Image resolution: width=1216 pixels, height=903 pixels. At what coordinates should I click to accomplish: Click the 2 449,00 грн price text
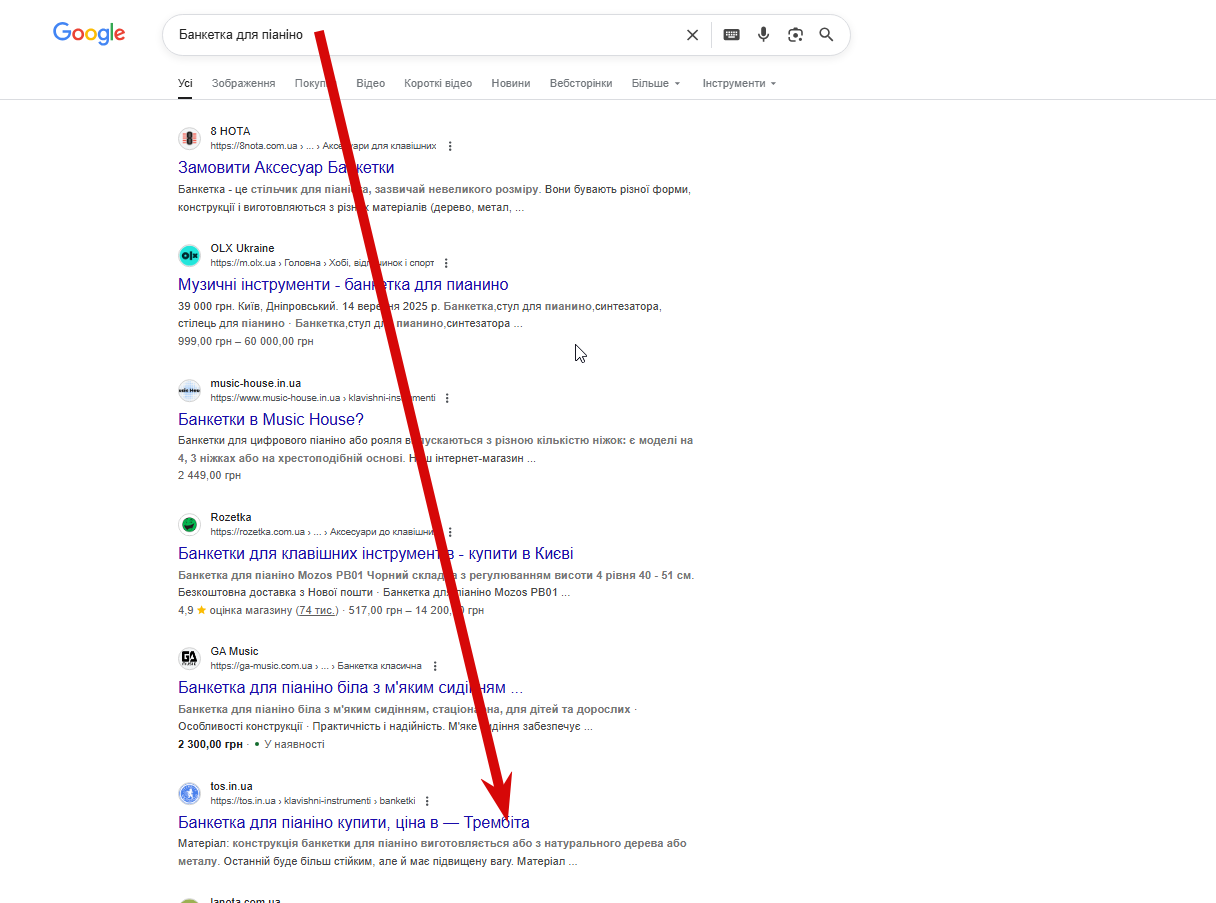[211, 476]
